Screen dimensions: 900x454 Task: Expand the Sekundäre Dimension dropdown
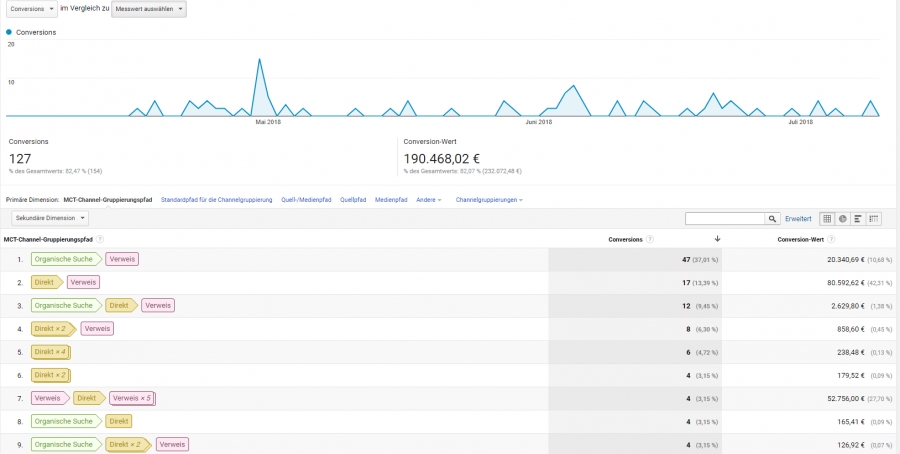tap(49, 218)
